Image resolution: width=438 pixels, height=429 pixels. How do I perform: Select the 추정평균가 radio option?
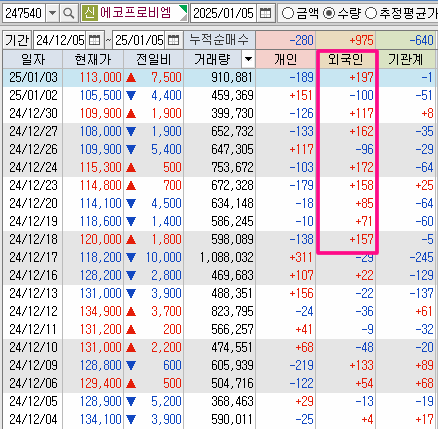(371, 13)
